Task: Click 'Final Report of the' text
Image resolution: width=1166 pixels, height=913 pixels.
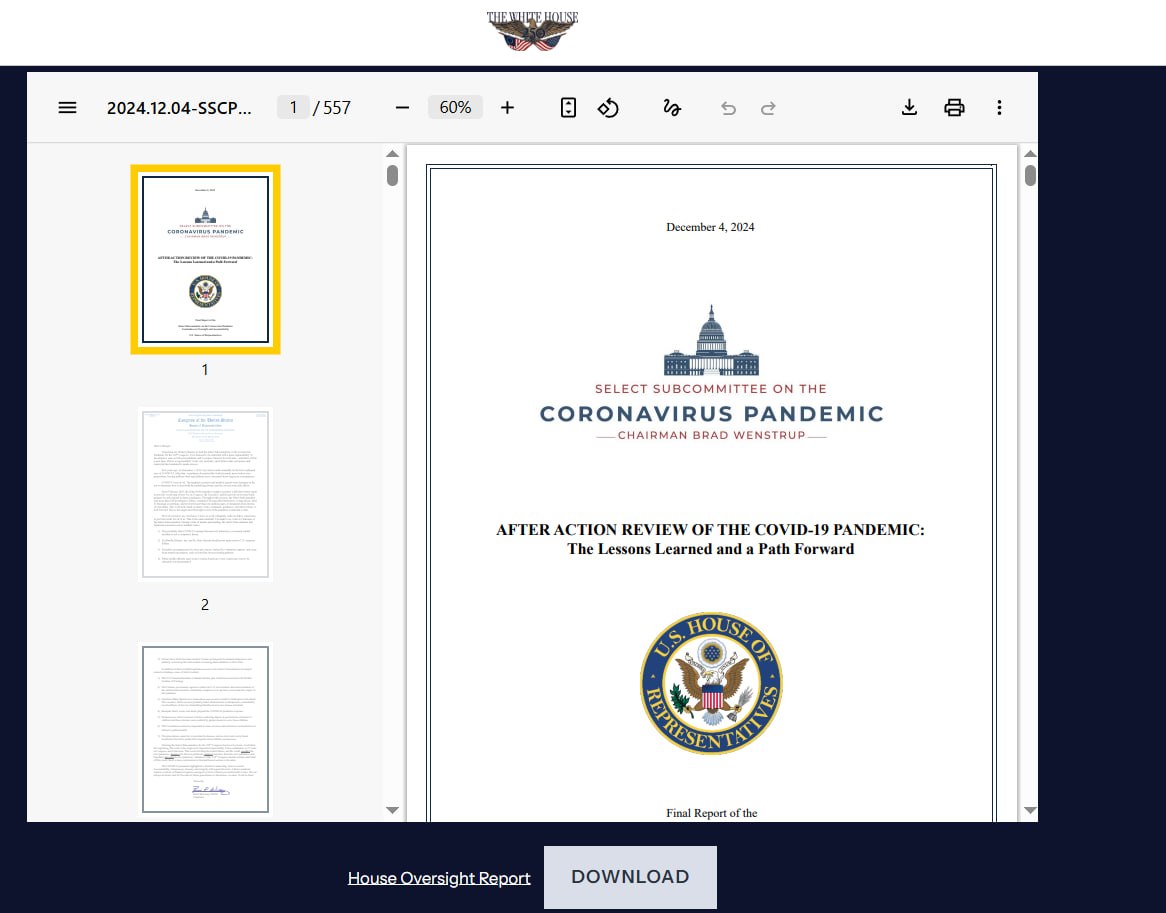Action: pyautogui.click(x=712, y=813)
